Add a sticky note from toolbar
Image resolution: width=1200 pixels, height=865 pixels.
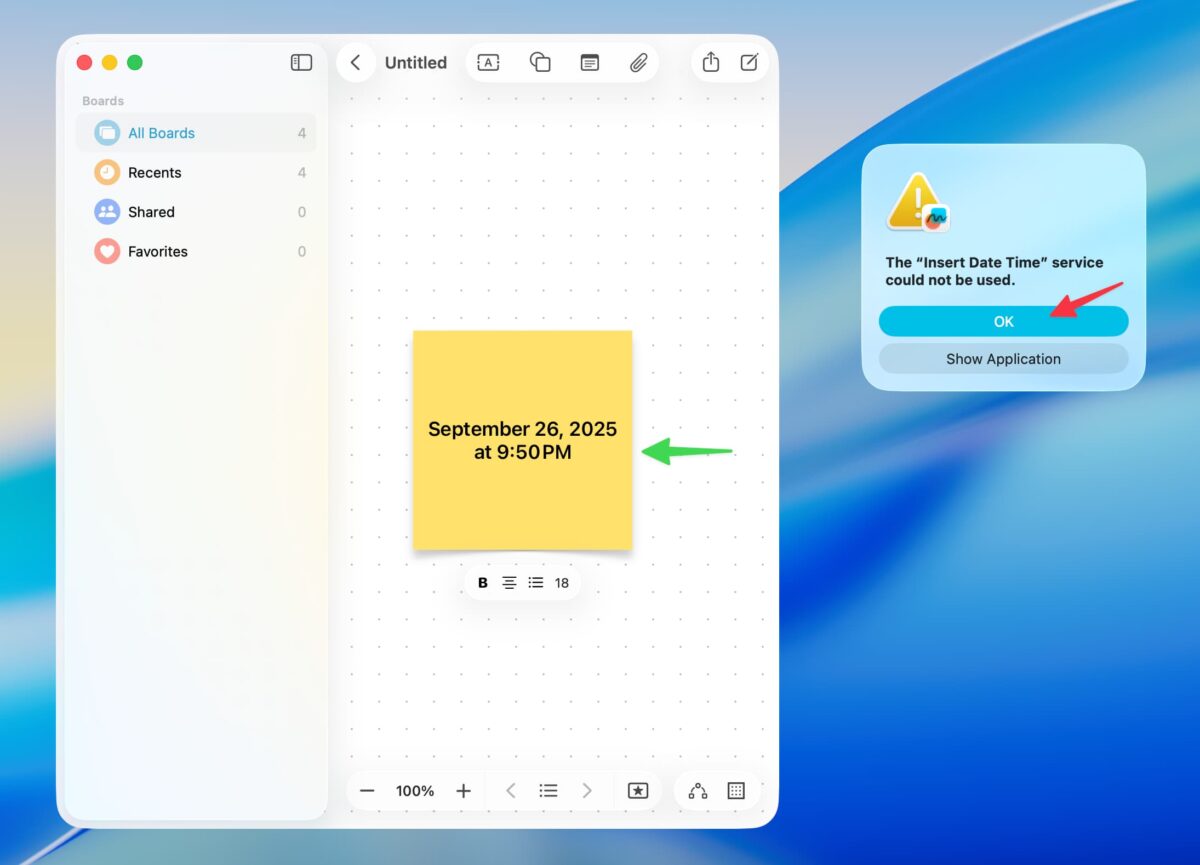tap(590, 62)
